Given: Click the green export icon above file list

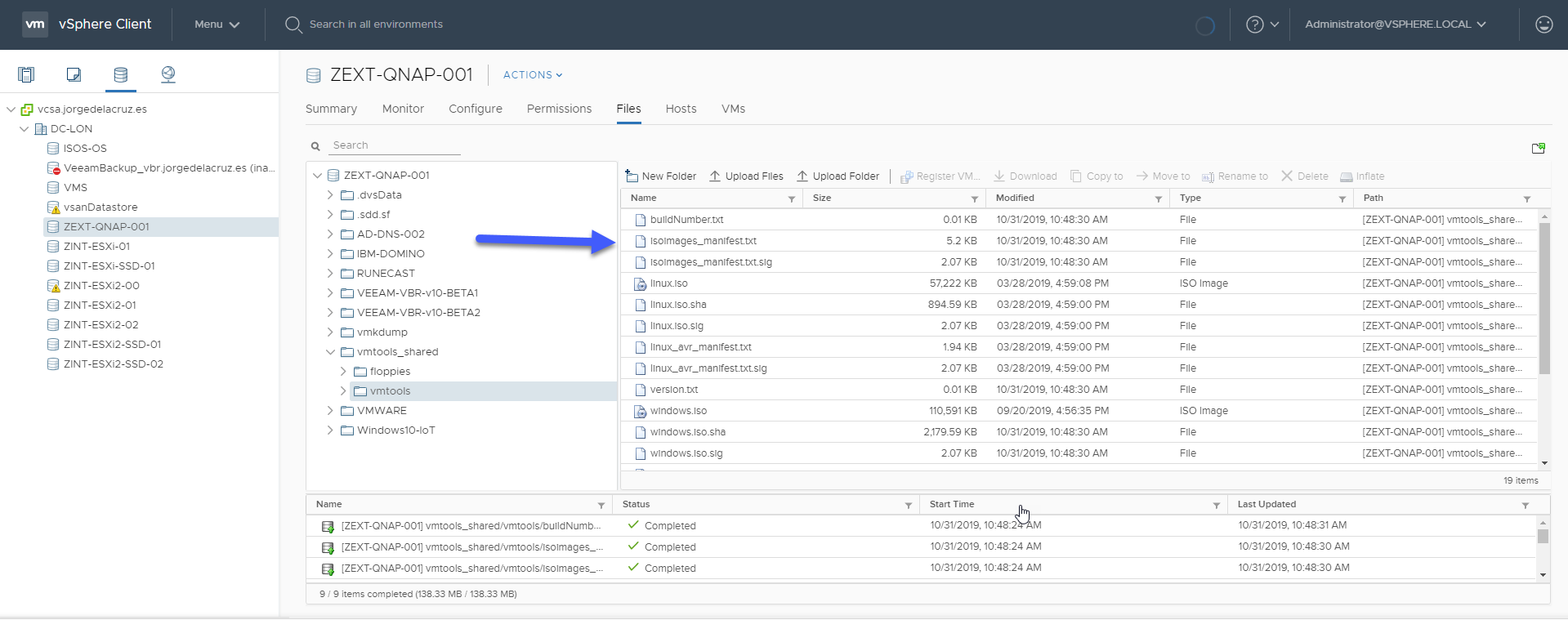Looking at the screenshot, I should point(1539,148).
